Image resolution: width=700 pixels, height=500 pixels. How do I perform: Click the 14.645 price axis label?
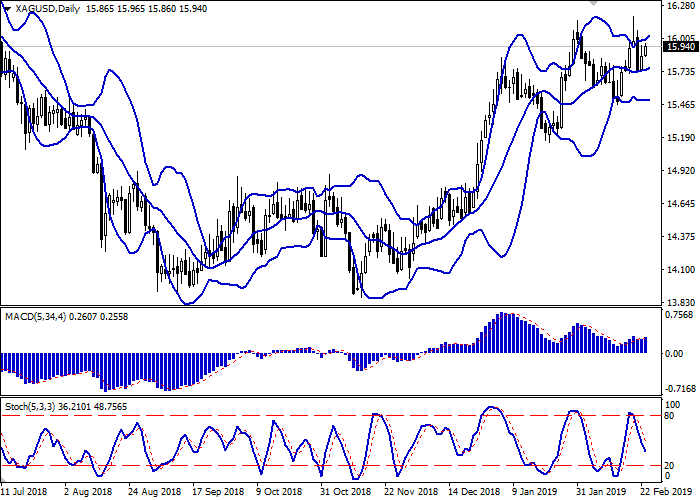(680, 203)
